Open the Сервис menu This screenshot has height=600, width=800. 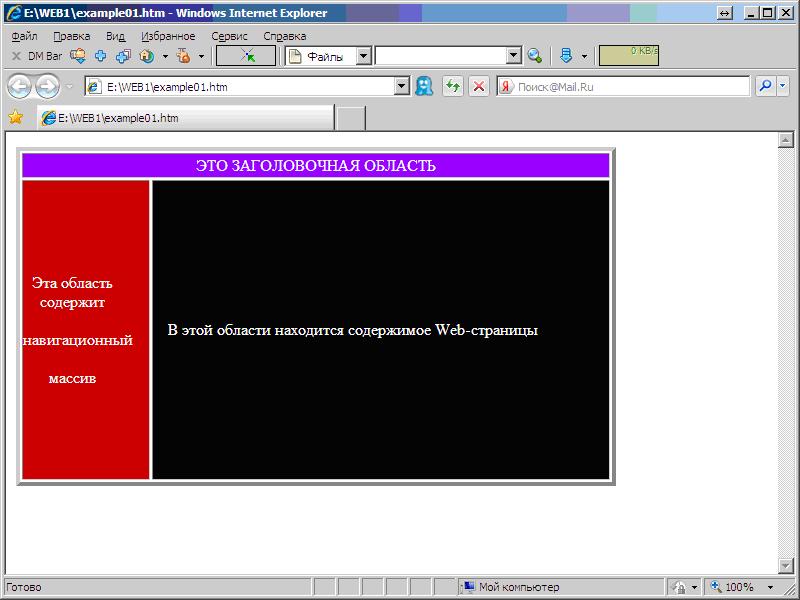(230, 36)
